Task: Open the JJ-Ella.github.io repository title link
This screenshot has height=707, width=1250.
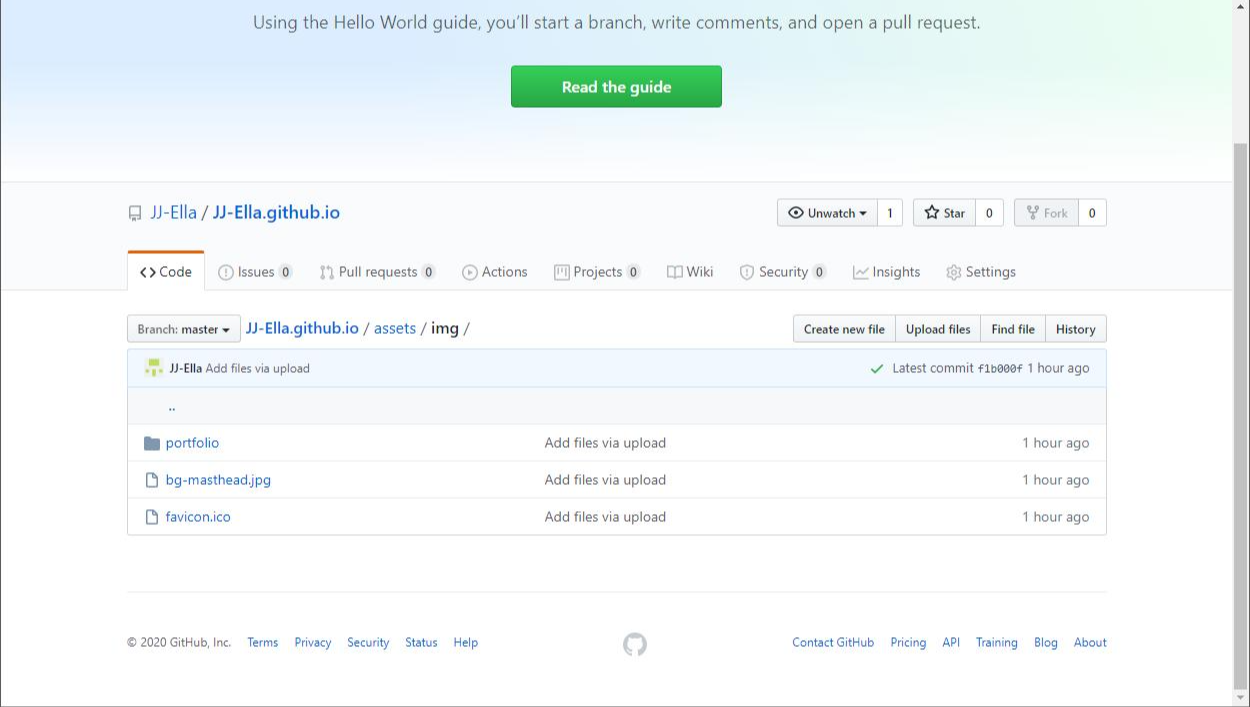Action: [276, 212]
